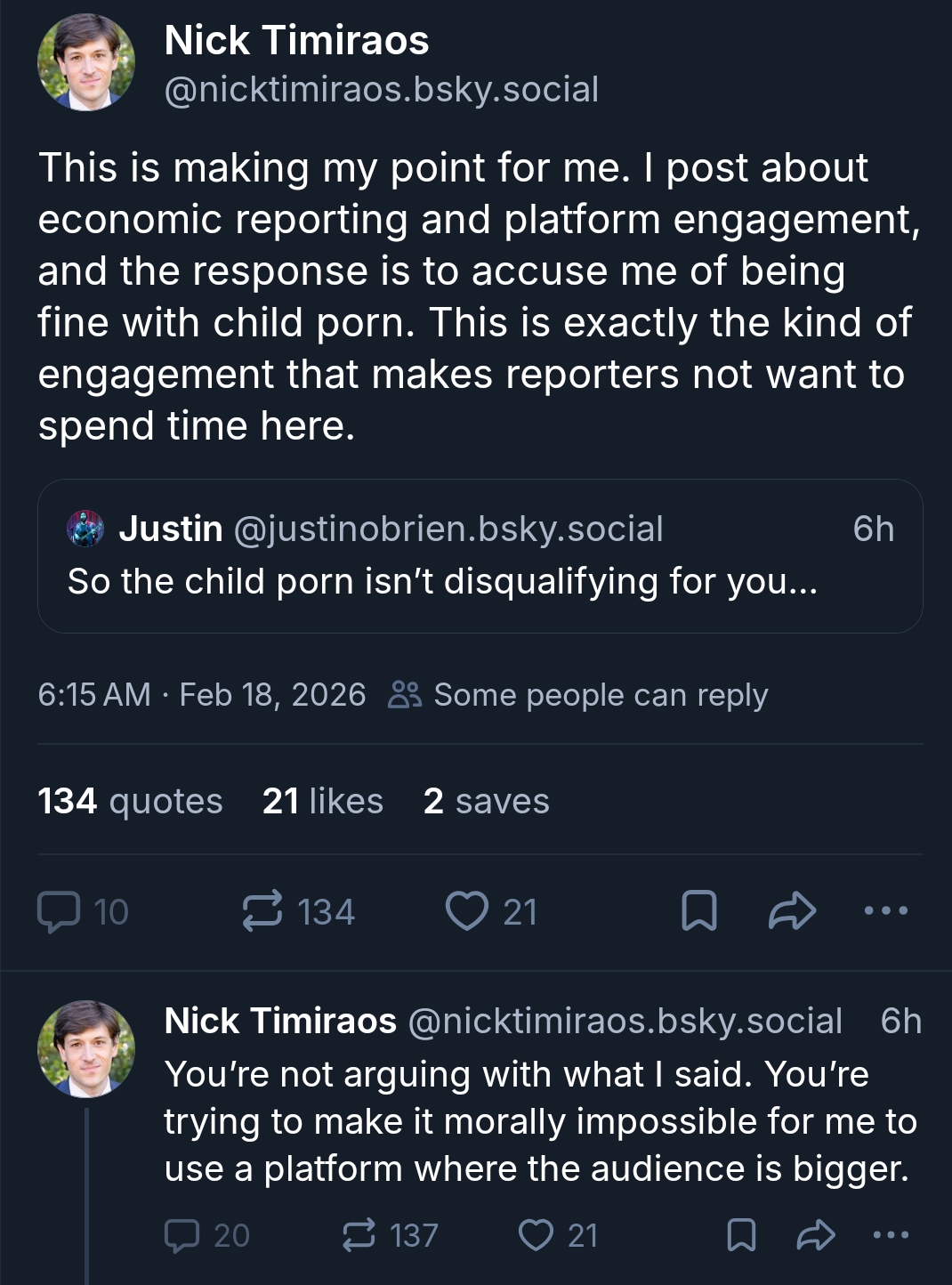
Task: Open the @nicktimiraos.bsky.social handle in header
Action: point(382,90)
